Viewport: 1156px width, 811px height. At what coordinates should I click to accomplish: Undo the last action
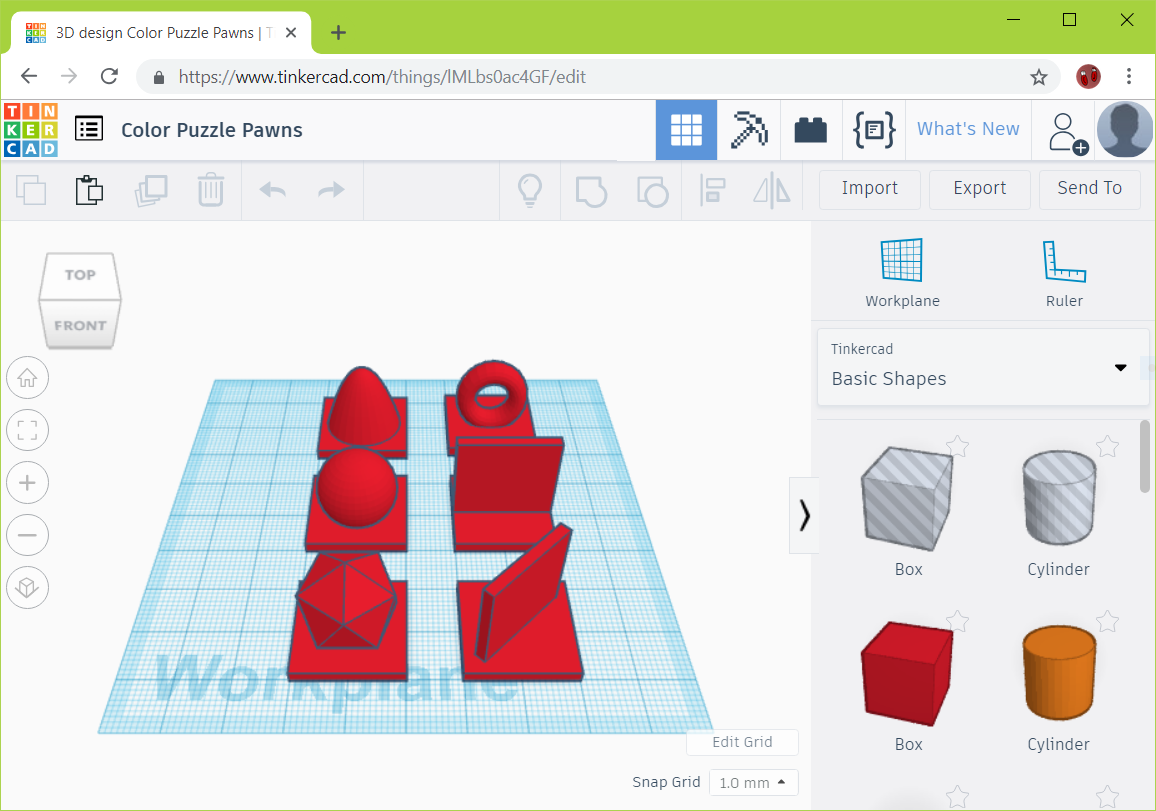coord(272,190)
